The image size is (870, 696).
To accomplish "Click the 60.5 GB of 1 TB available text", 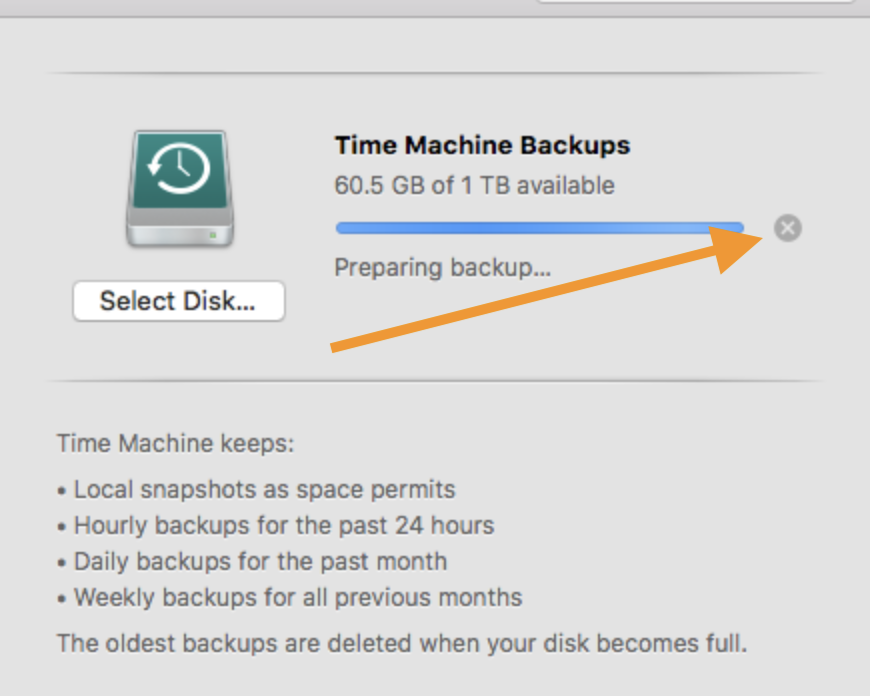I will click(474, 185).
